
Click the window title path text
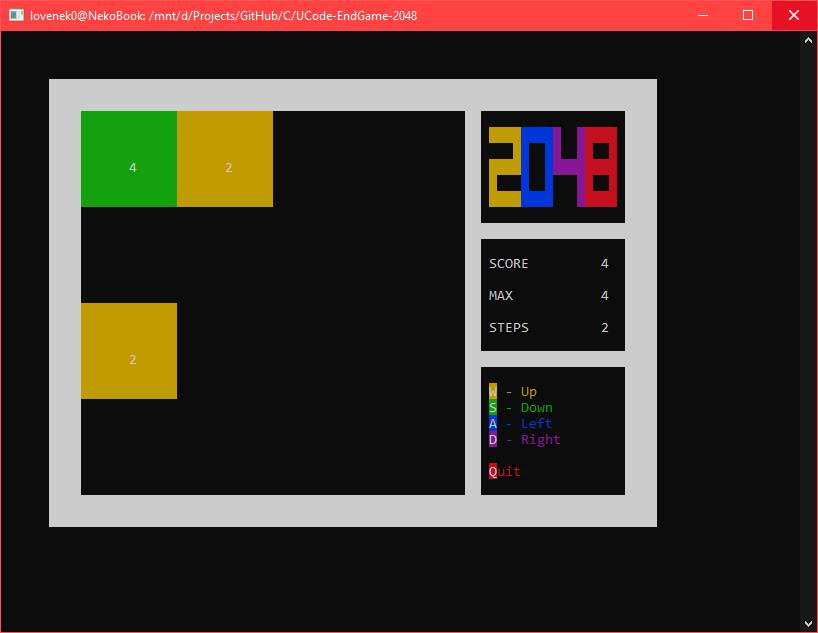click(223, 16)
